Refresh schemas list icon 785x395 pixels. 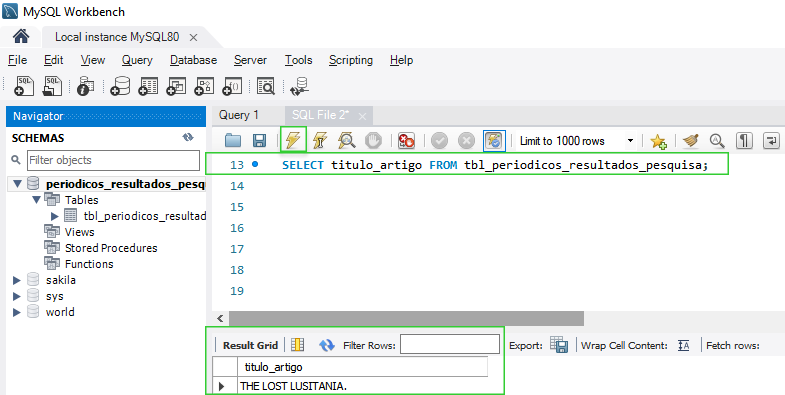188,138
